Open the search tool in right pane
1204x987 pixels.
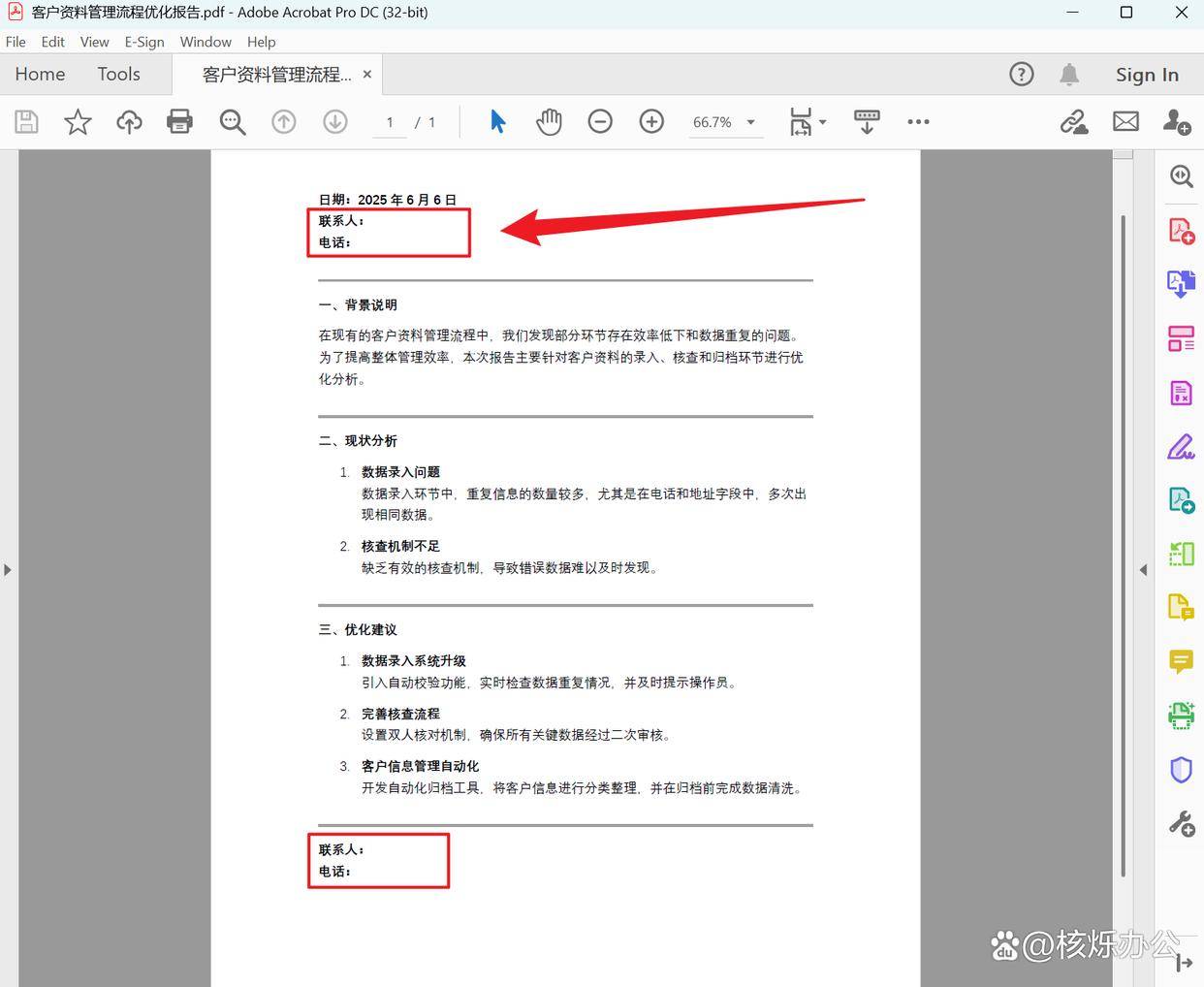1181,176
